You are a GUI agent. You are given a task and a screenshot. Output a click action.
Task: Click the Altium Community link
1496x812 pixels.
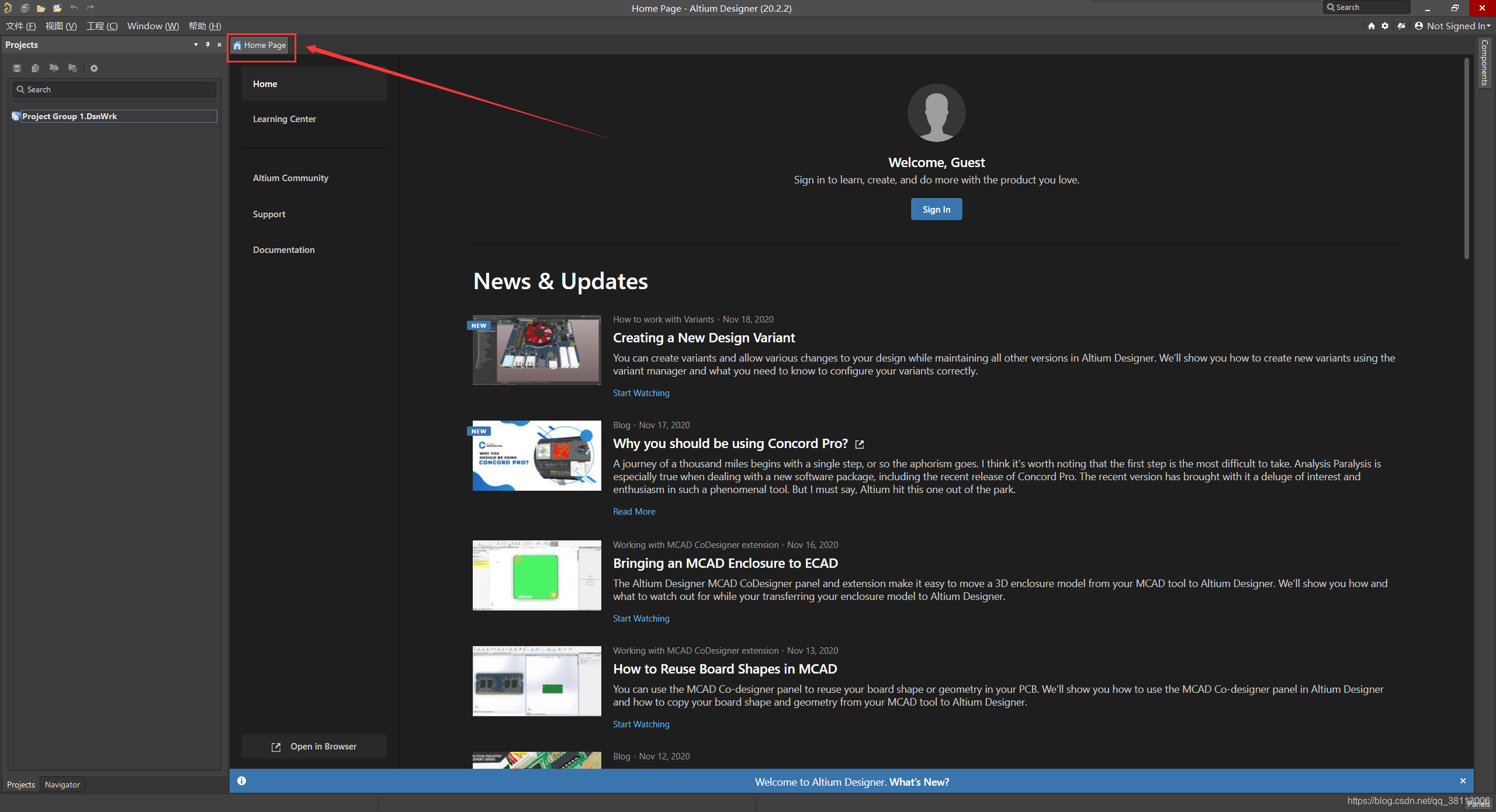(290, 177)
